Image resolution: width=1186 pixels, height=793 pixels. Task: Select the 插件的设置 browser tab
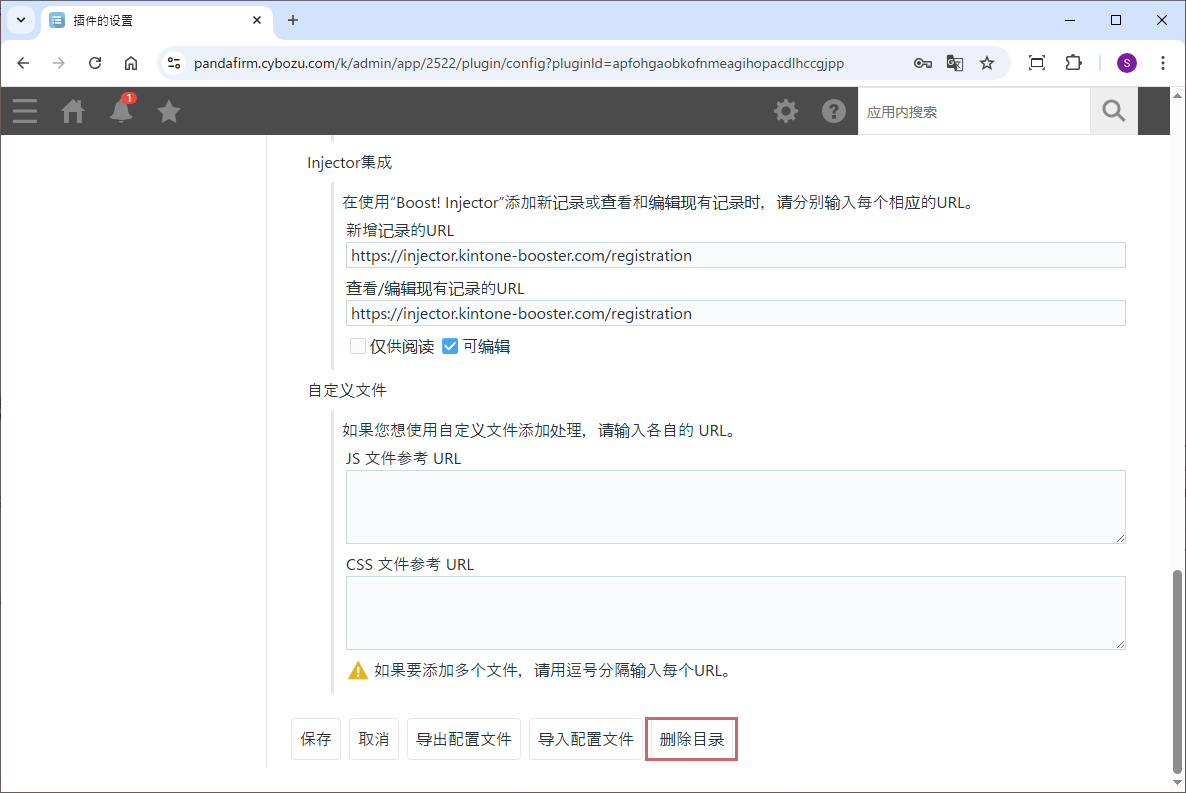click(150, 20)
